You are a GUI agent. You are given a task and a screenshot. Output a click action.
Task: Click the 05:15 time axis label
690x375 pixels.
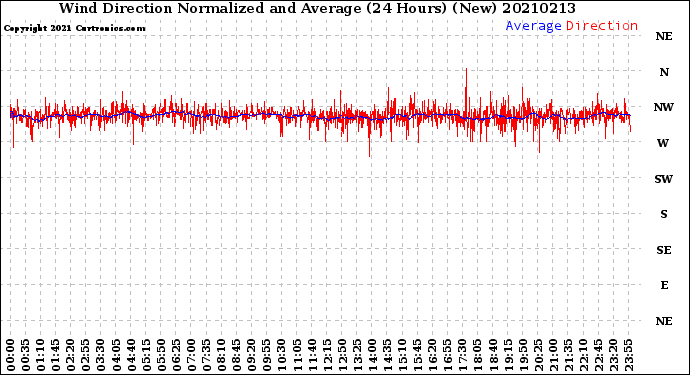146,355
